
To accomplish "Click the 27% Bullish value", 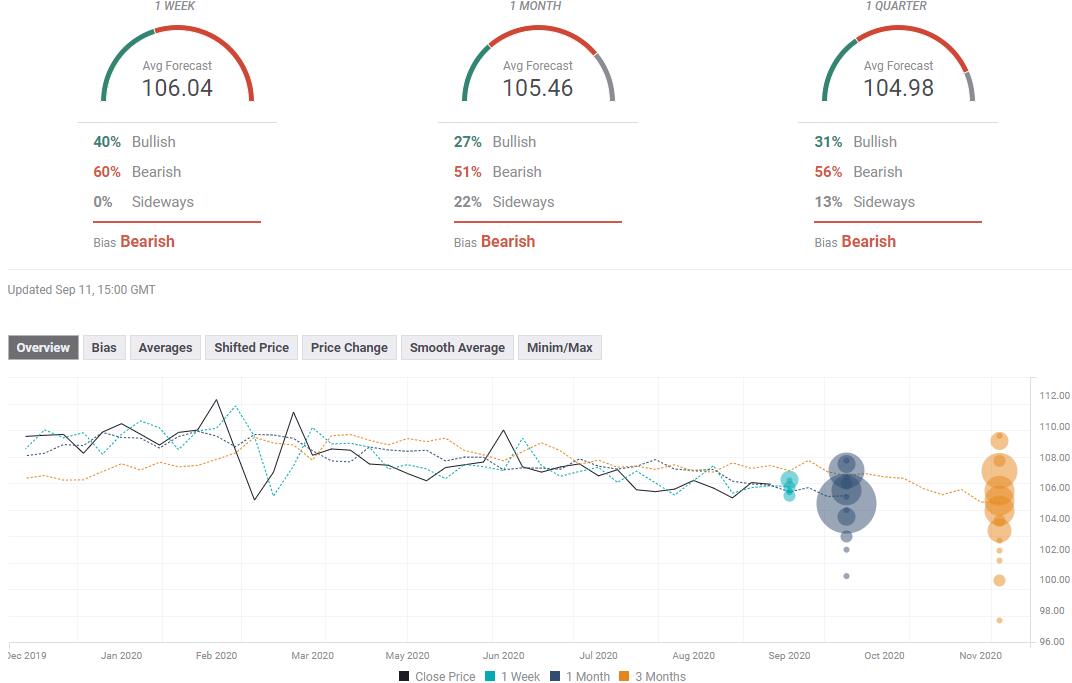I will (x=468, y=142).
